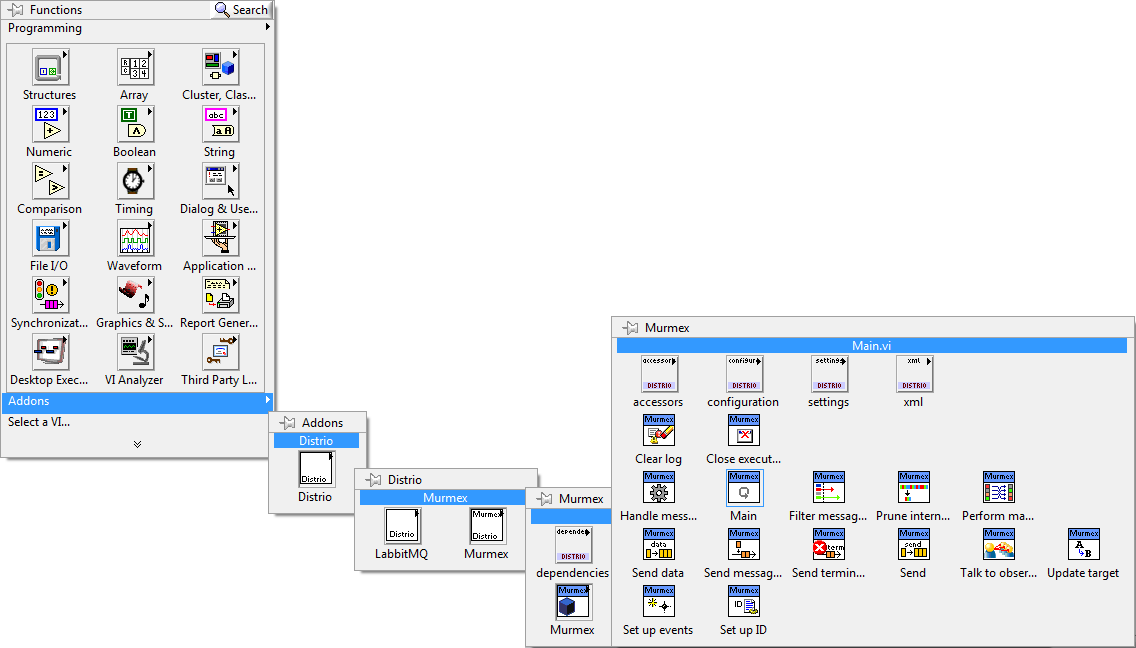The image size is (1136, 648).
Task: Select the Clear log VI
Action: [x=659, y=431]
